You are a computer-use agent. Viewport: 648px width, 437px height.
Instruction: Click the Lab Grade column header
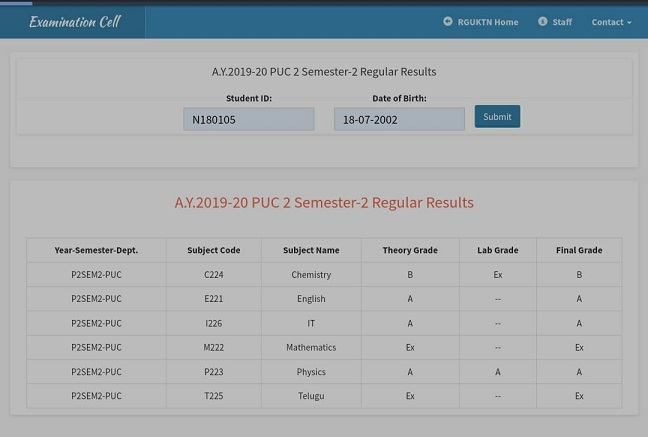498,250
